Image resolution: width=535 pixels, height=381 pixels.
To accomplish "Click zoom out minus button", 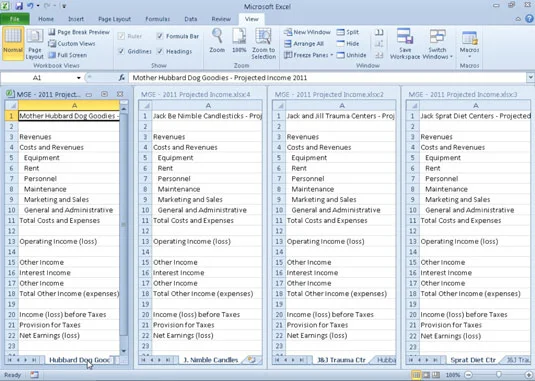I will pos(468,375).
